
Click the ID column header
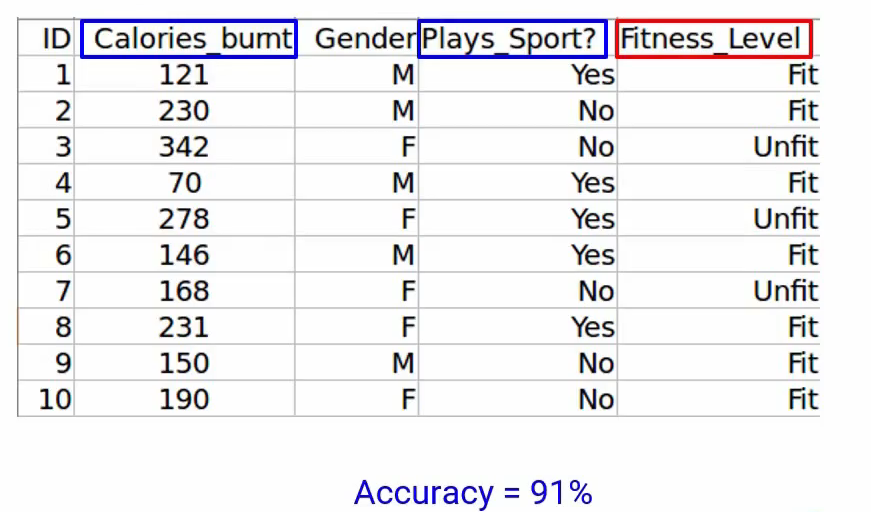point(54,39)
